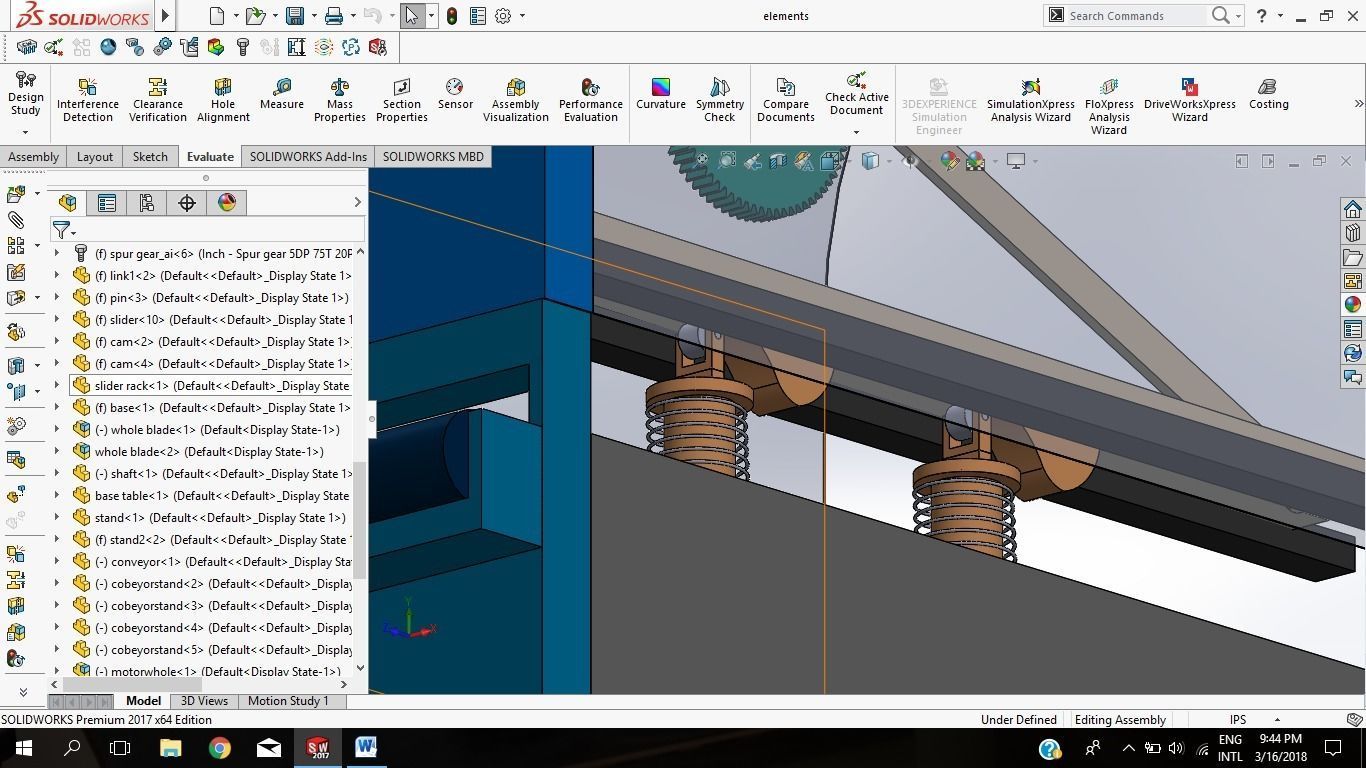Image resolution: width=1366 pixels, height=768 pixels.
Task: Activate the Measure tool
Action: point(282,94)
